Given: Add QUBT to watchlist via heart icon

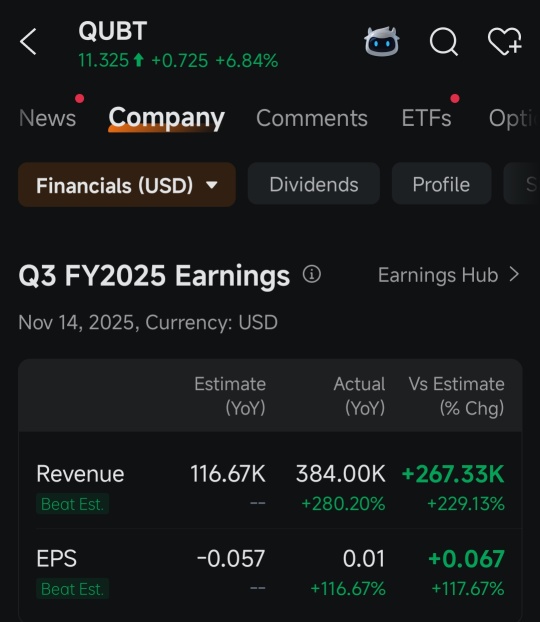Looking at the screenshot, I should point(505,41).
